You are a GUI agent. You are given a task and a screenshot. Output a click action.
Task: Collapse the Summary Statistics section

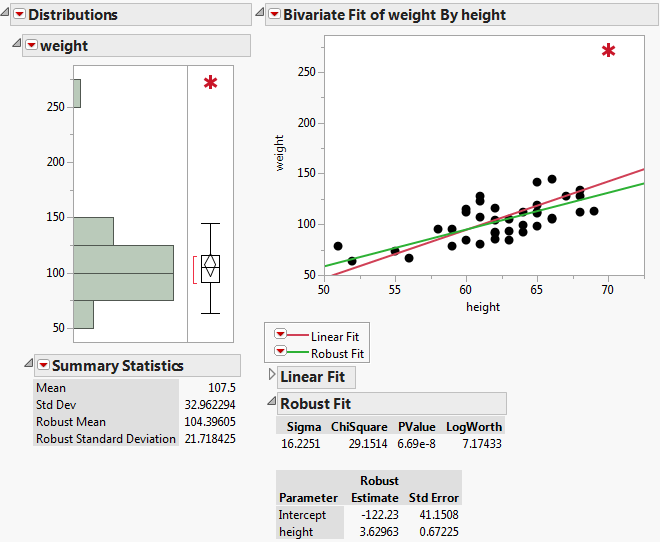click(x=28, y=365)
